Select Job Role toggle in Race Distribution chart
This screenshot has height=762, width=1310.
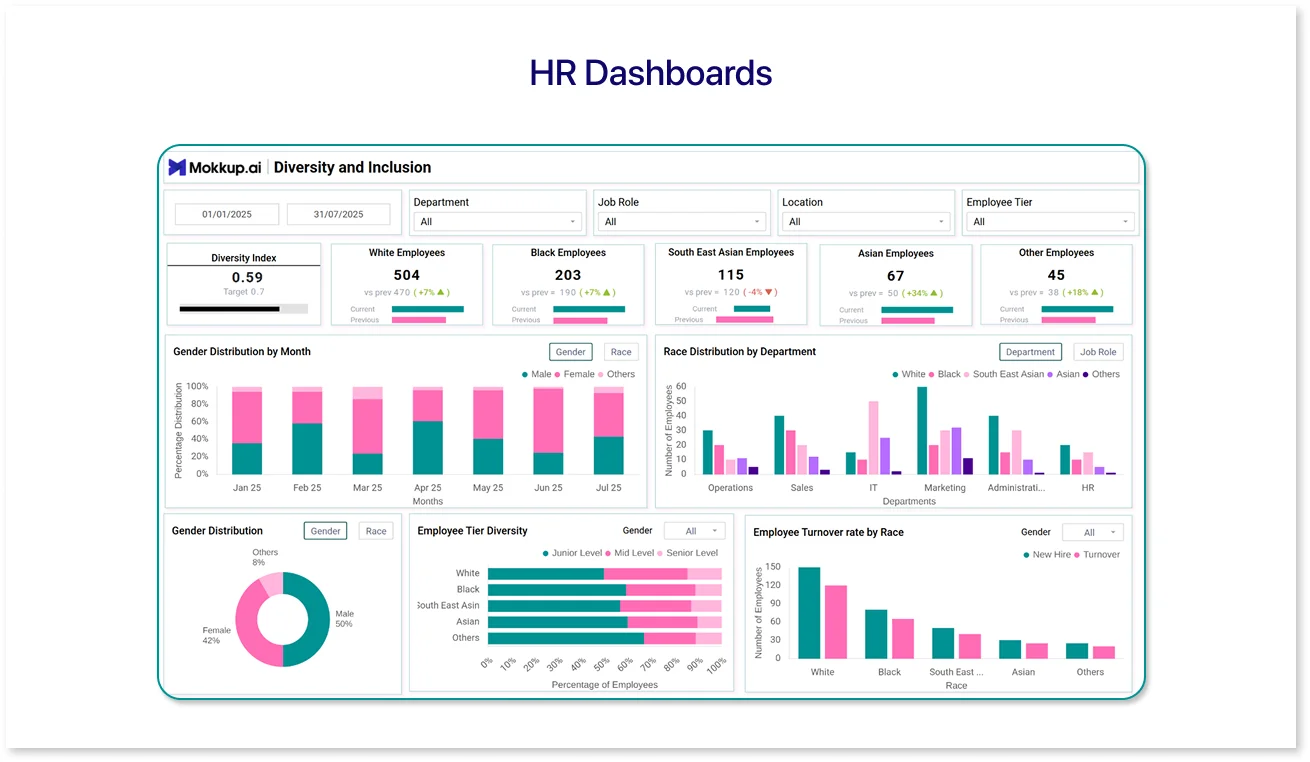1099,352
